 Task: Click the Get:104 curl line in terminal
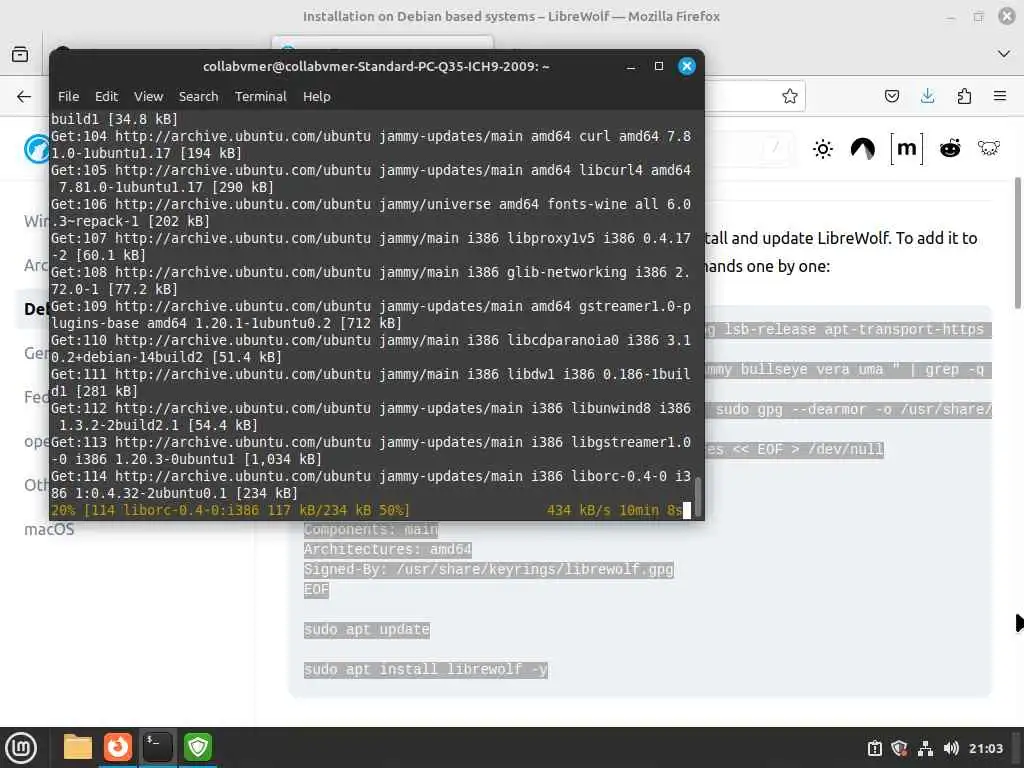[x=370, y=144]
